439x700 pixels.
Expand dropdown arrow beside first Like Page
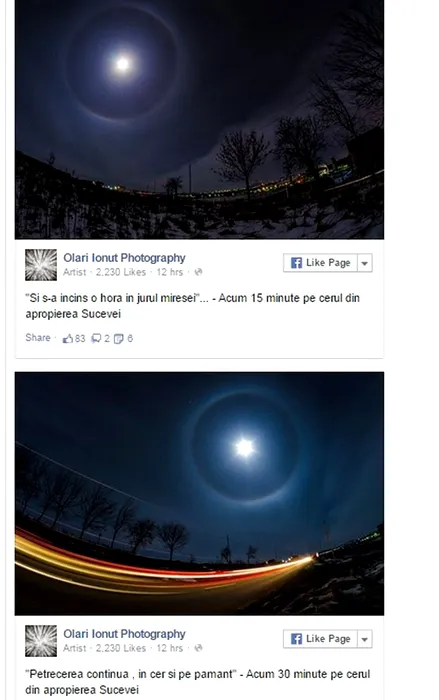[364, 263]
